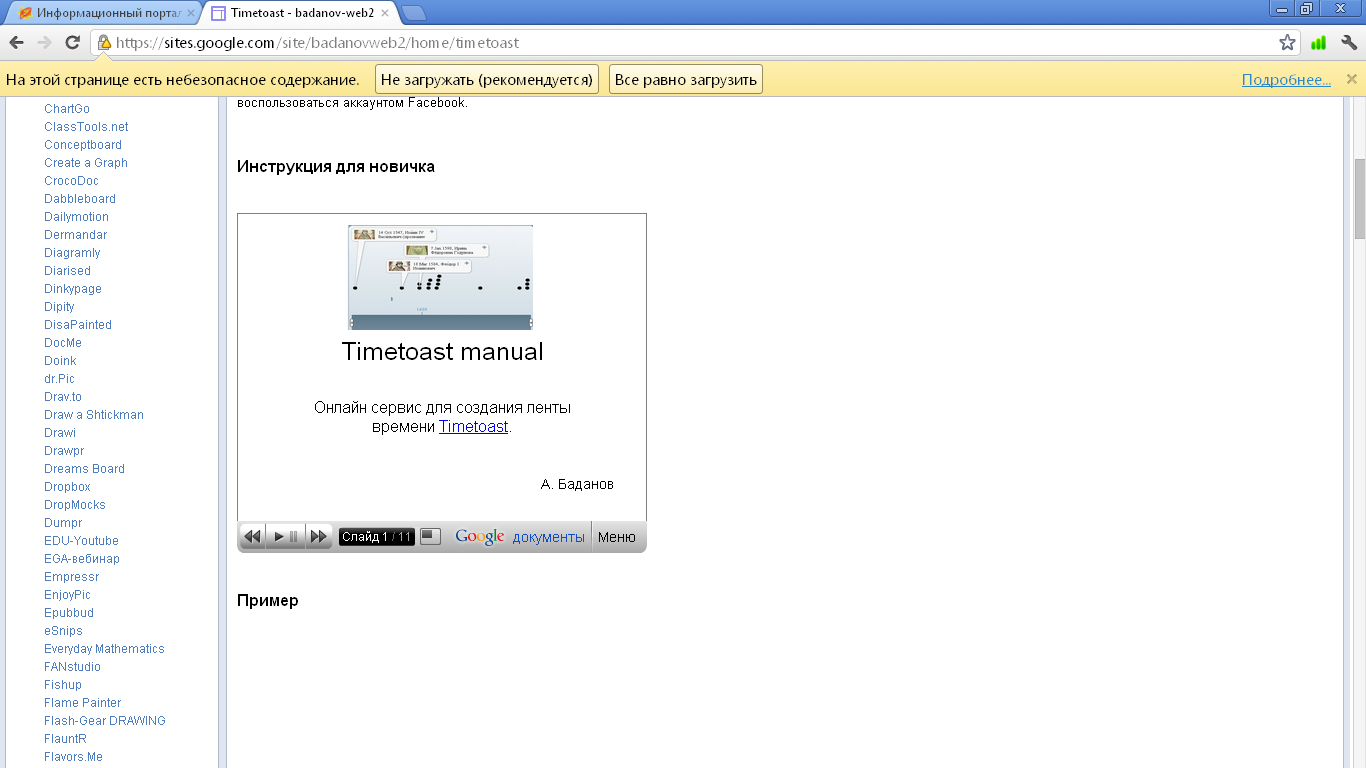Advance to next slide in presentation
This screenshot has height=768, width=1366.
(x=319, y=537)
